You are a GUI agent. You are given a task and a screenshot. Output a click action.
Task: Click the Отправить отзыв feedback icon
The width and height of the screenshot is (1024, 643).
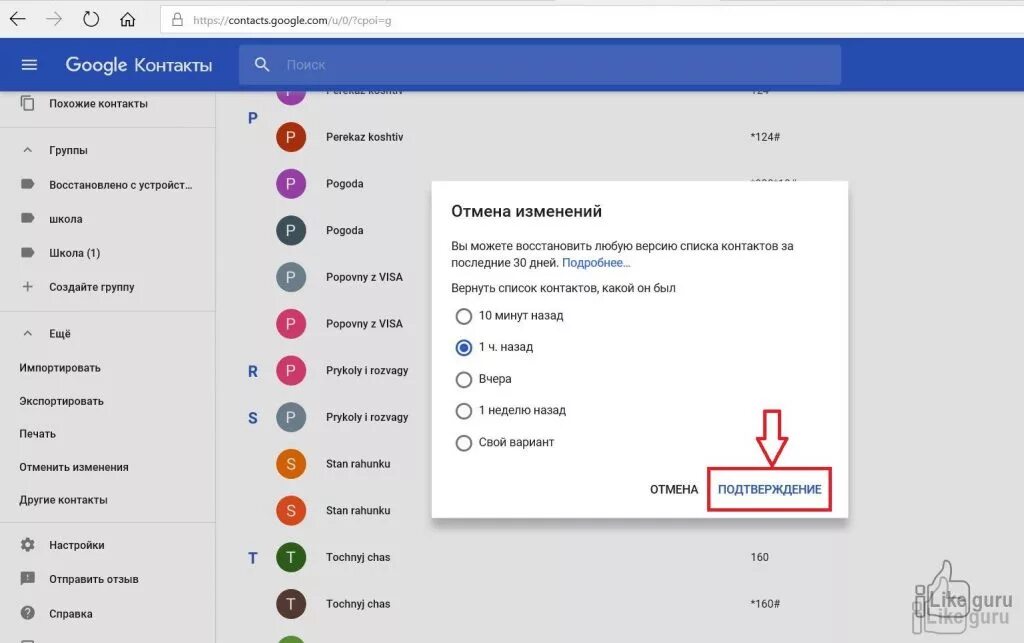tap(27, 578)
